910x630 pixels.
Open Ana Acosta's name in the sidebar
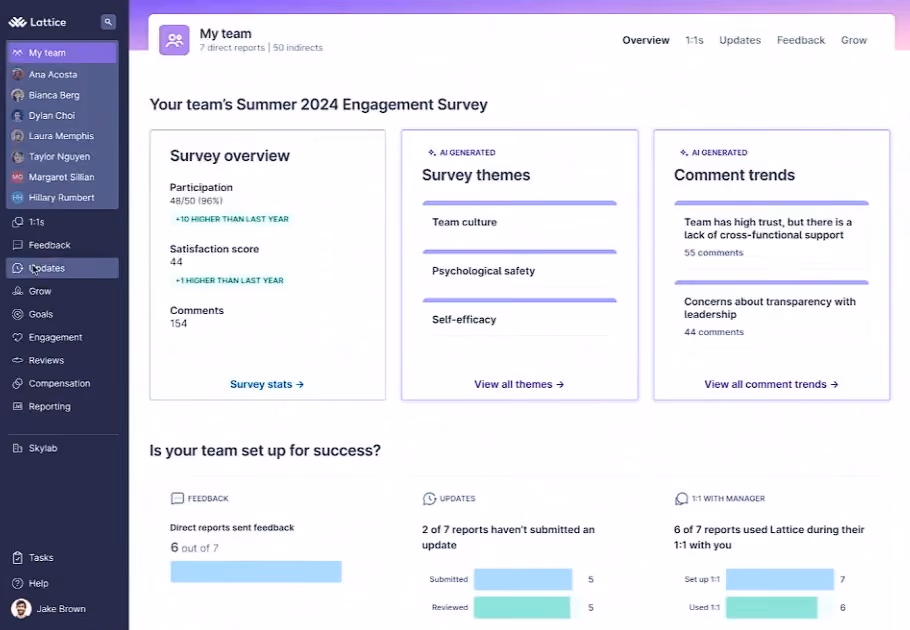(x=53, y=74)
